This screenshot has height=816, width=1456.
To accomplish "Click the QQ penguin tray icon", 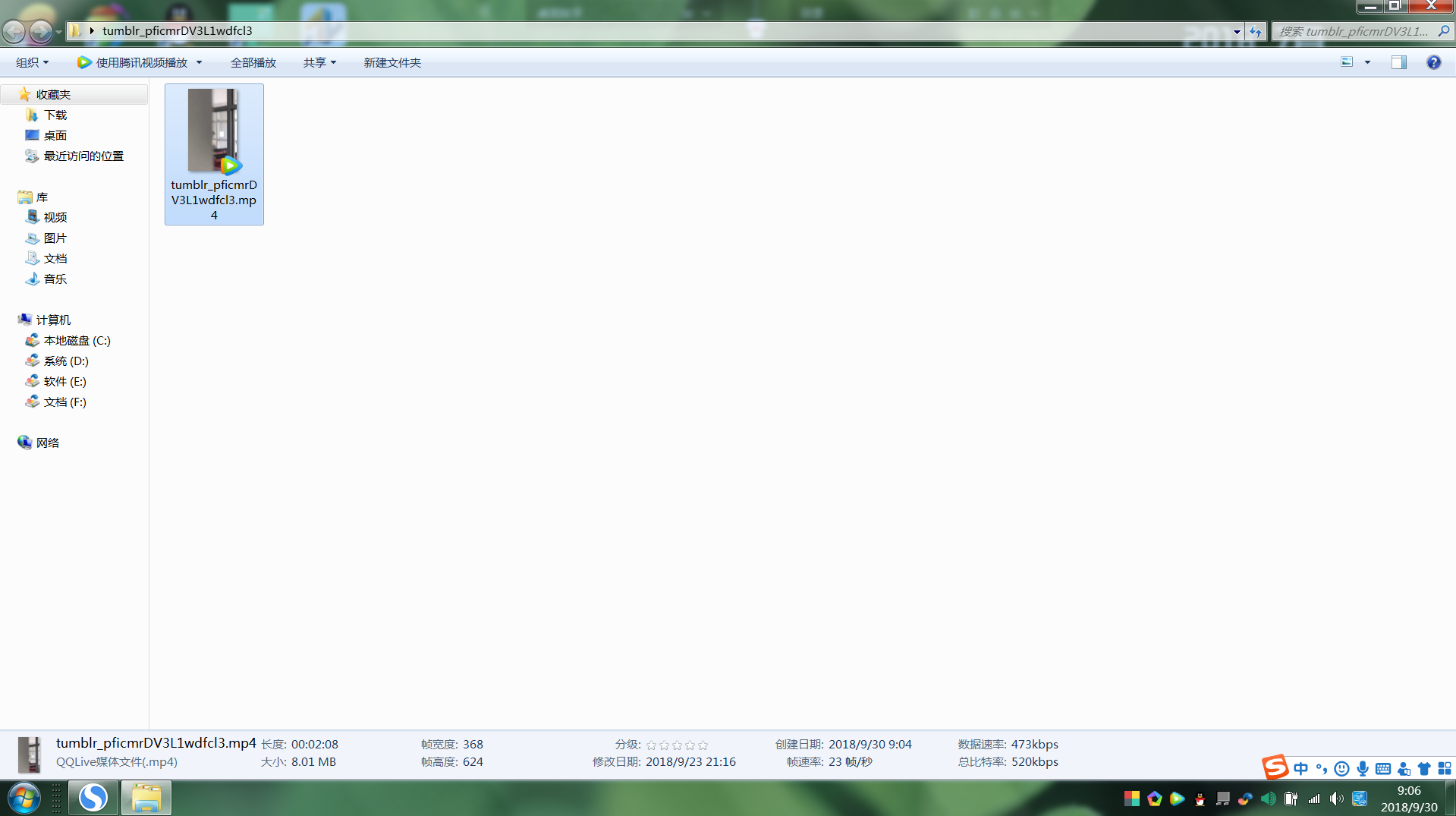I will click(x=1200, y=799).
